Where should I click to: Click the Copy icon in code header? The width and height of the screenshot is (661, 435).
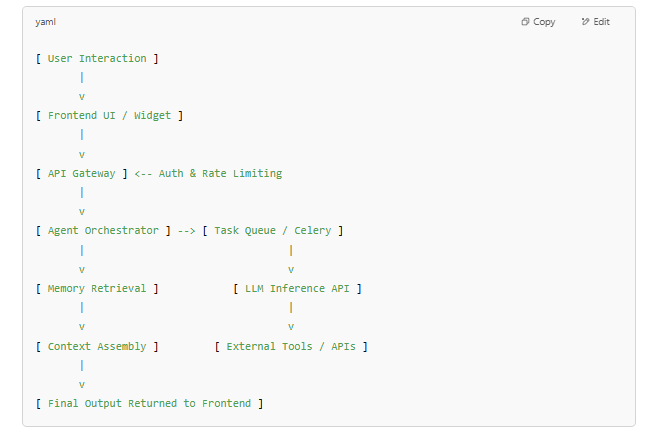525,21
